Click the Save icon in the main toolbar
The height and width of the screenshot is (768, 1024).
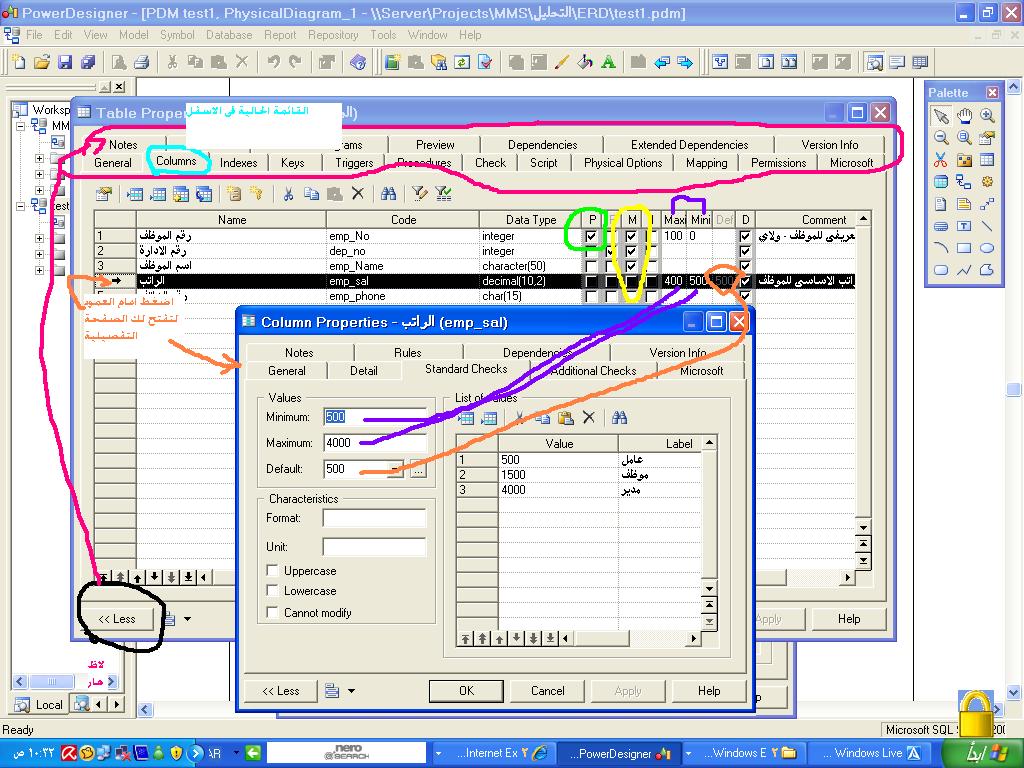pos(64,62)
